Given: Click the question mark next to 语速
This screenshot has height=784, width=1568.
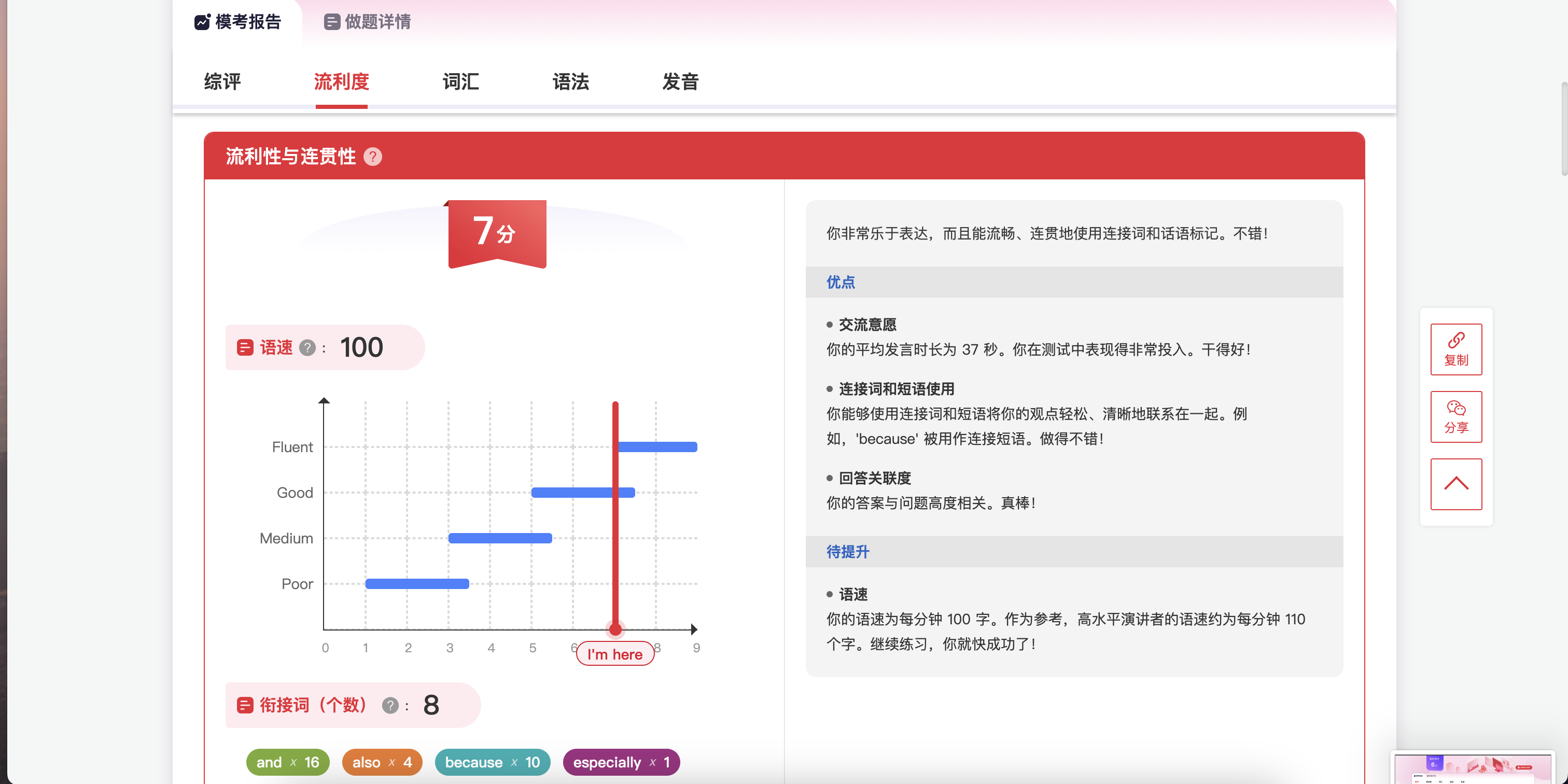Looking at the screenshot, I should [x=307, y=347].
